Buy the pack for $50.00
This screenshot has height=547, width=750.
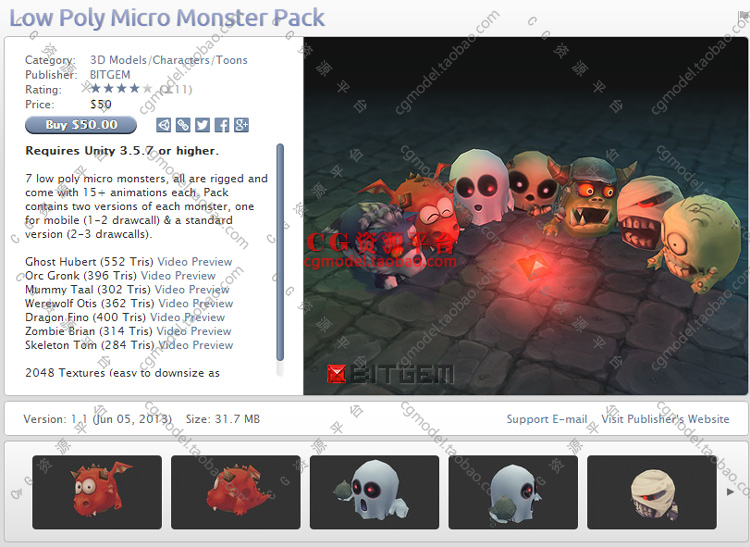pos(81,125)
